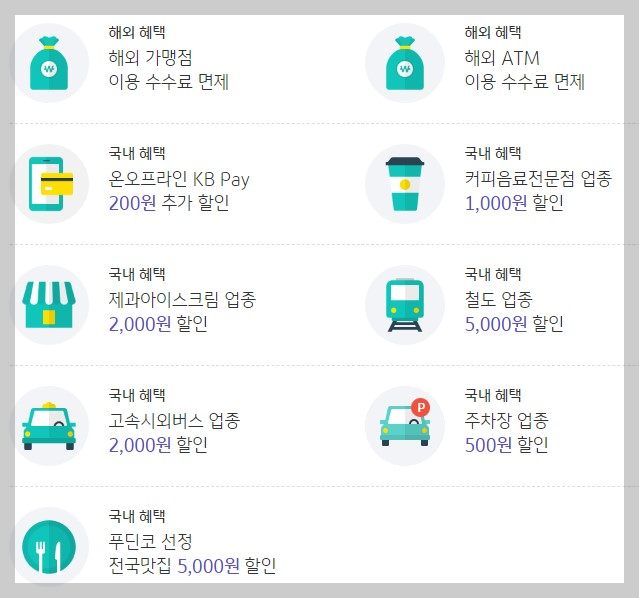Select the phone and card KB Pay icon
Image resolution: width=639 pixels, height=598 pixels.
tap(49, 184)
